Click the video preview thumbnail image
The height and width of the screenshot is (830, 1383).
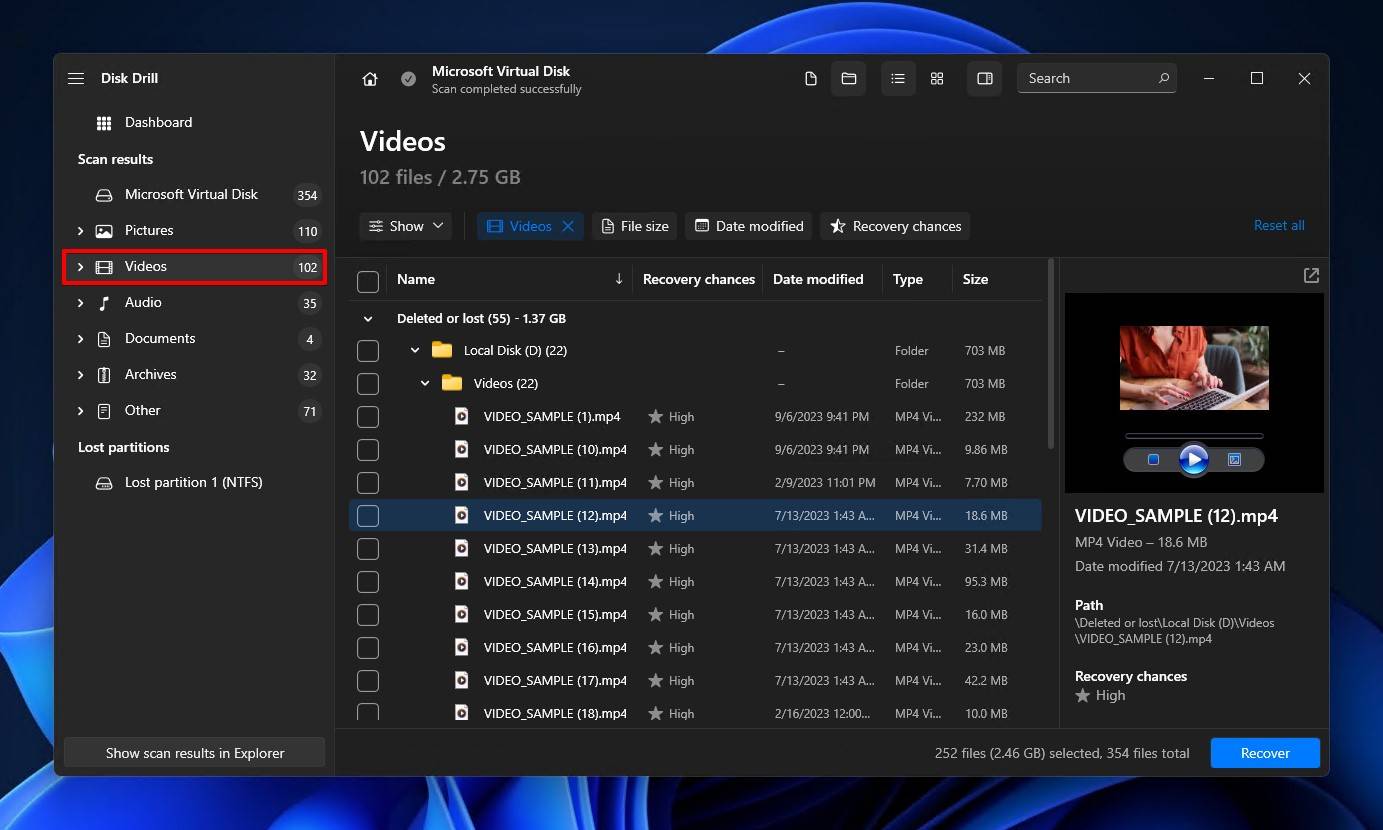click(x=1194, y=367)
